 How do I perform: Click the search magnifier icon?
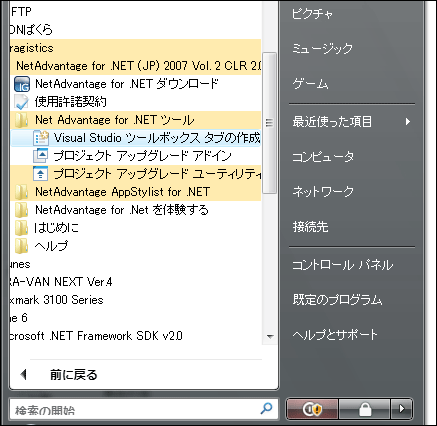pos(266,408)
